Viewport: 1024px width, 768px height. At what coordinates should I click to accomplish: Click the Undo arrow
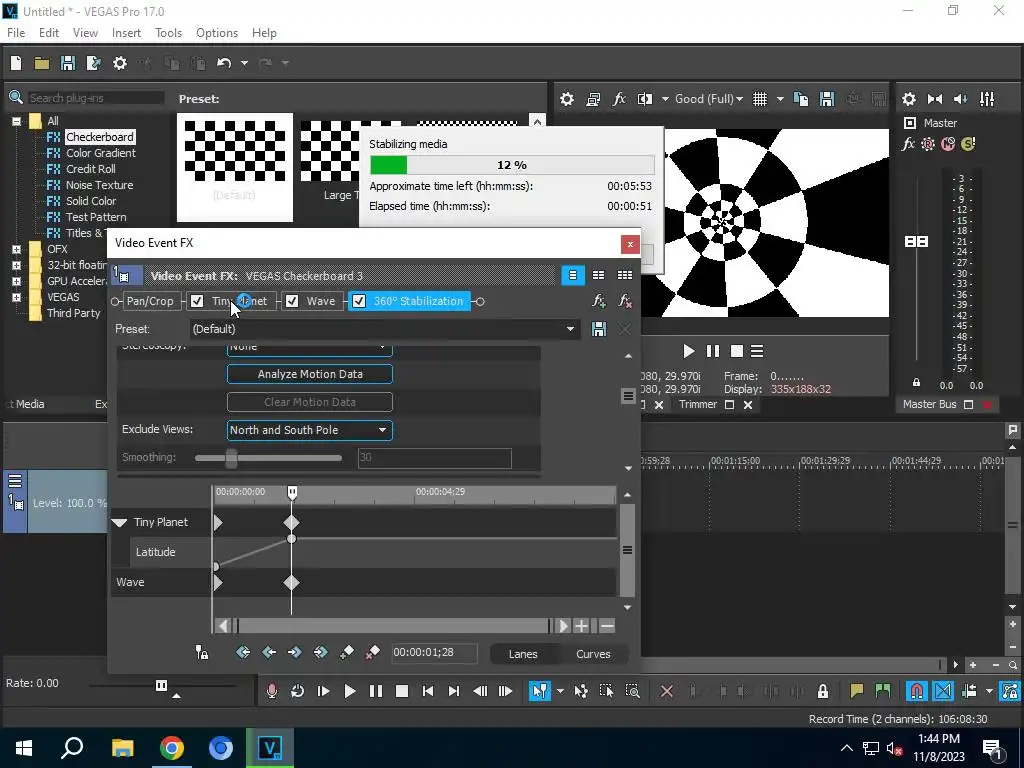(x=224, y=63)
